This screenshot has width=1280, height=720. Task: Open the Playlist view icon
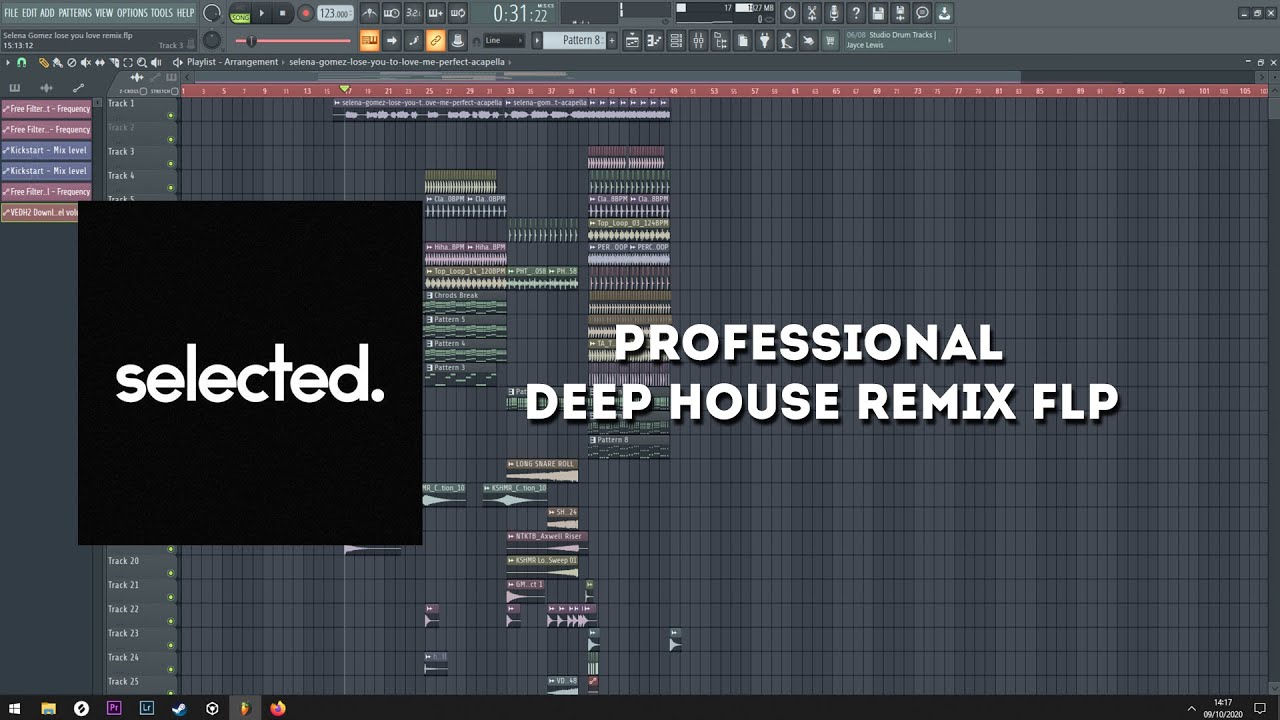click(632, 40)
